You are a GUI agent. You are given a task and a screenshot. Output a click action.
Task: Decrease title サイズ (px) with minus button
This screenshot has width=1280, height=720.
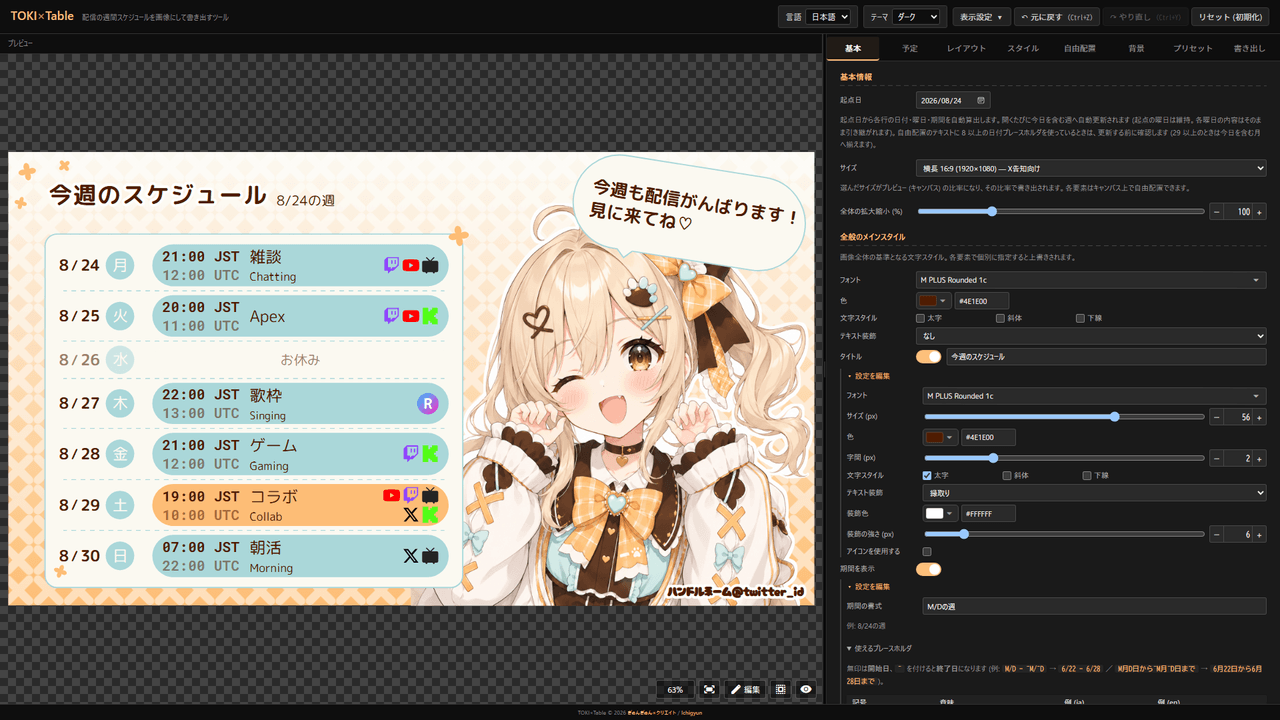click(1216, 417)
